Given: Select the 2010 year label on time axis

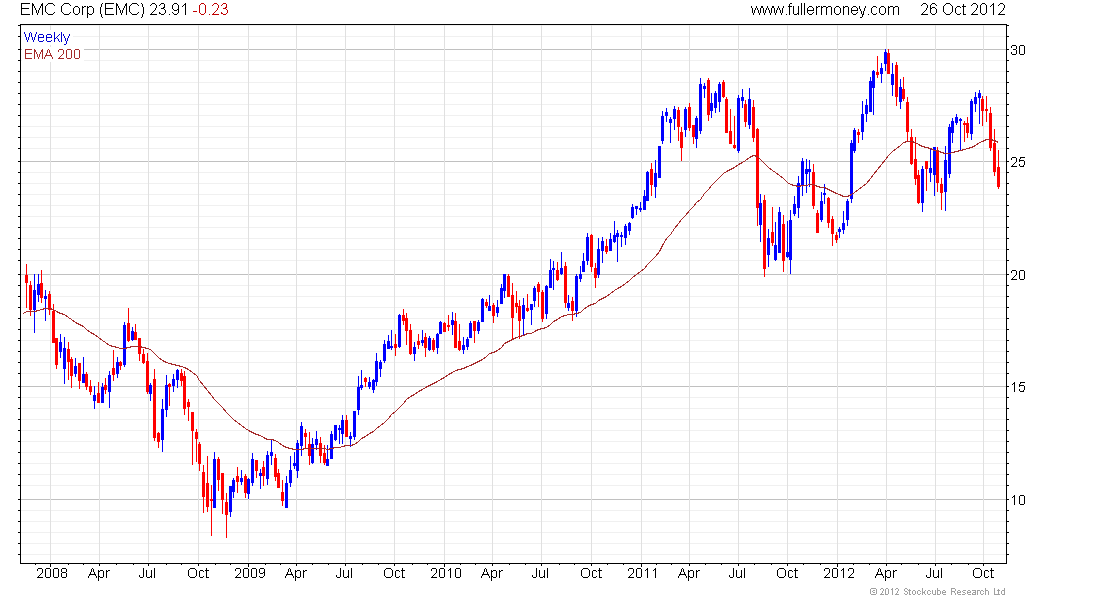Looking at the screenshot, I should coord(446,573).
